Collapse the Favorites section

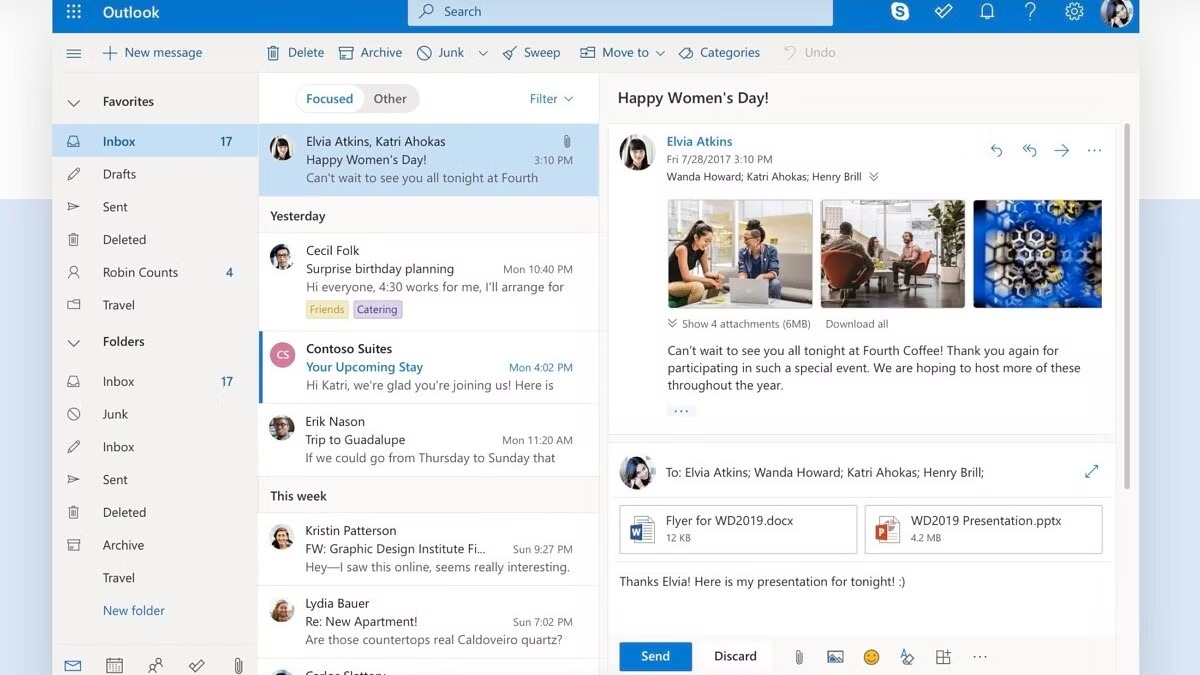pos(73,101)
